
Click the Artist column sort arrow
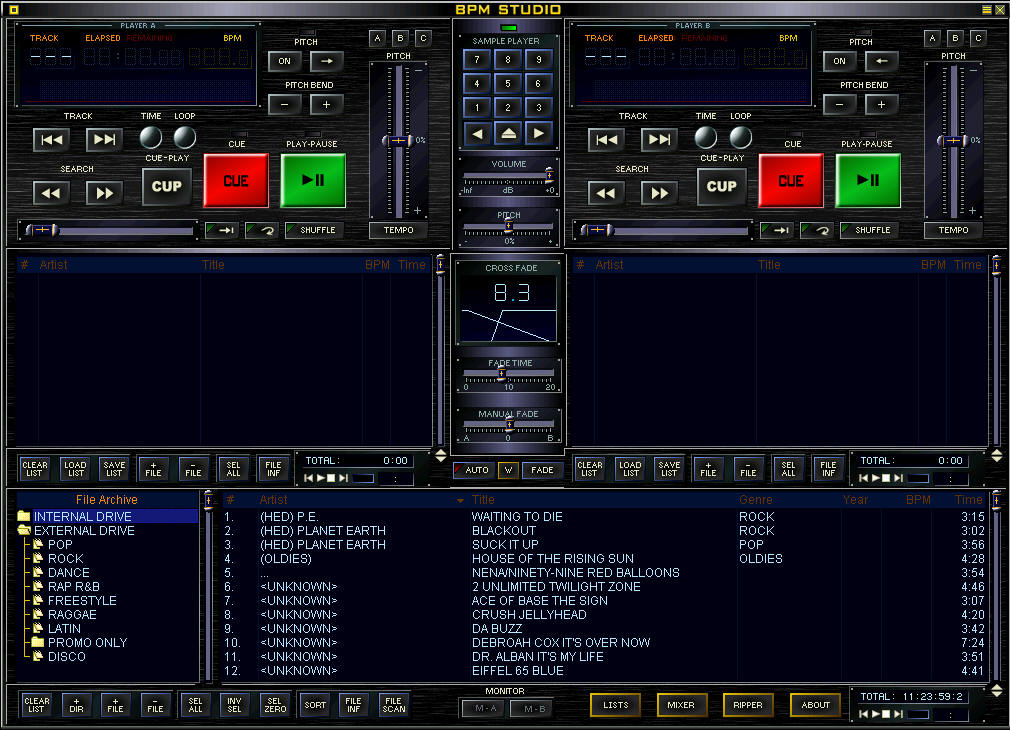coord(460,500)
